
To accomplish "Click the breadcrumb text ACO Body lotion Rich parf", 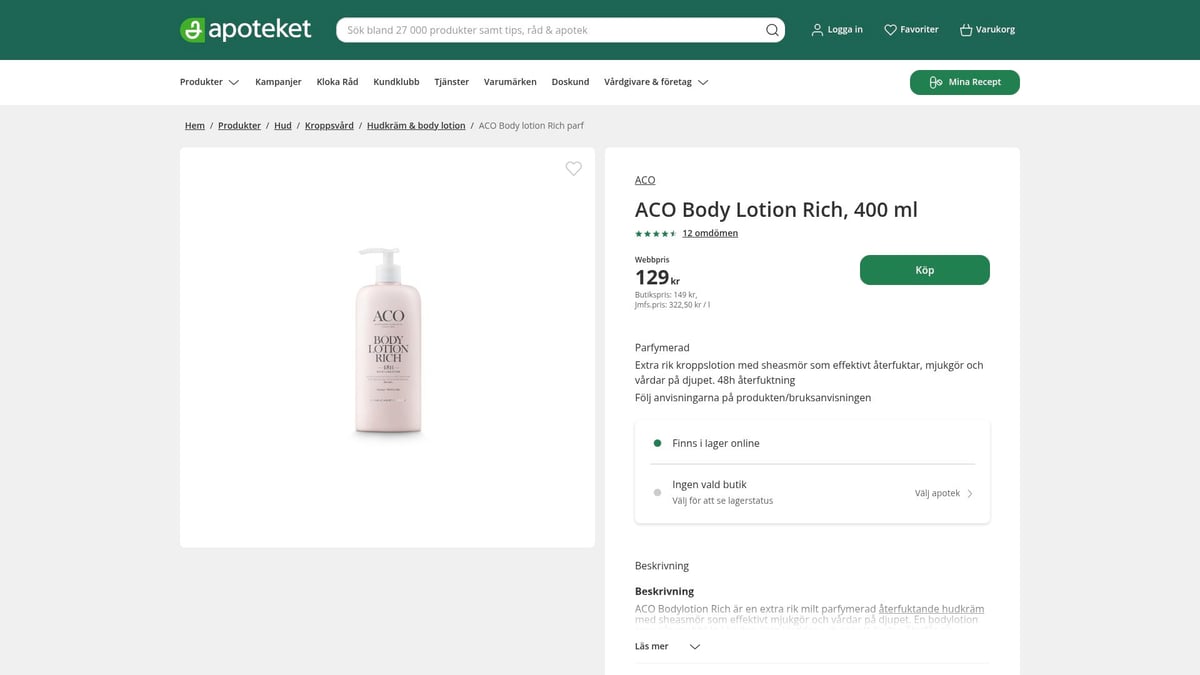I will [x=531, y=126].
